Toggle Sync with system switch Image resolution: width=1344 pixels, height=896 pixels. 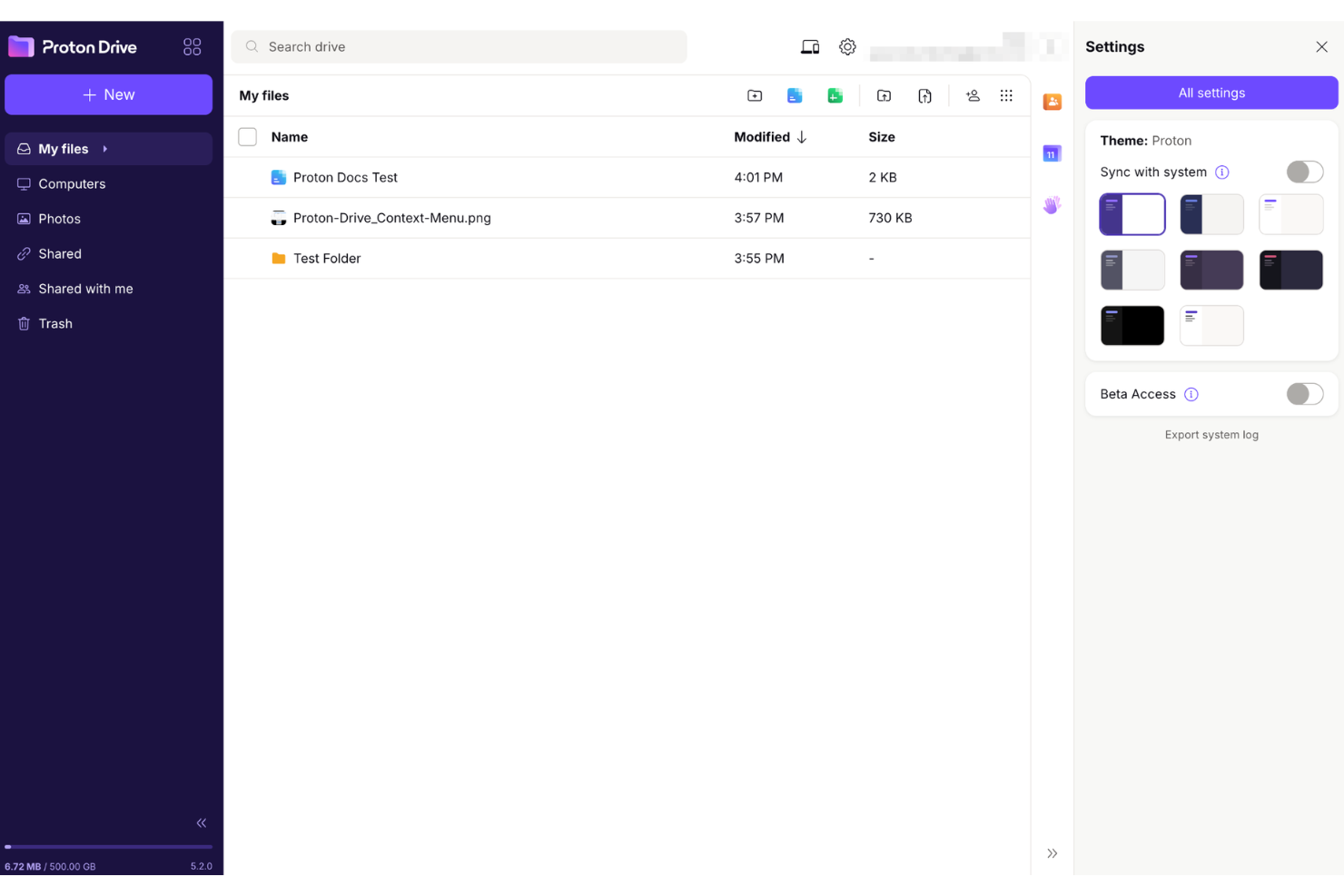click(x=1305, y=172)
